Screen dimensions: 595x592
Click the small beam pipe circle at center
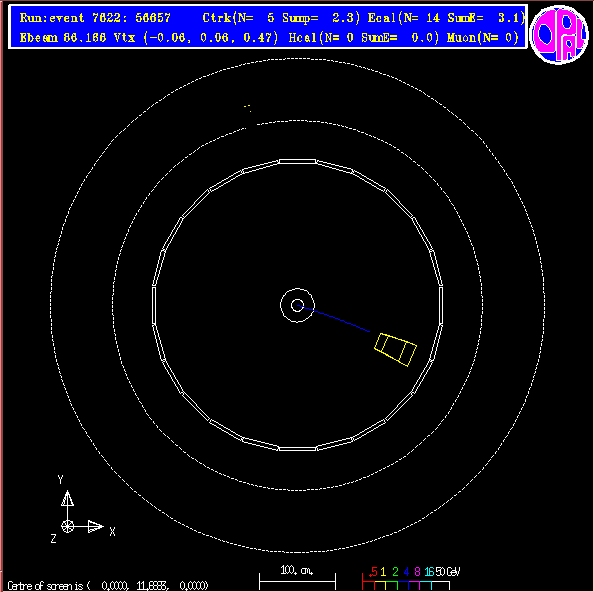(x=297, y=305)
